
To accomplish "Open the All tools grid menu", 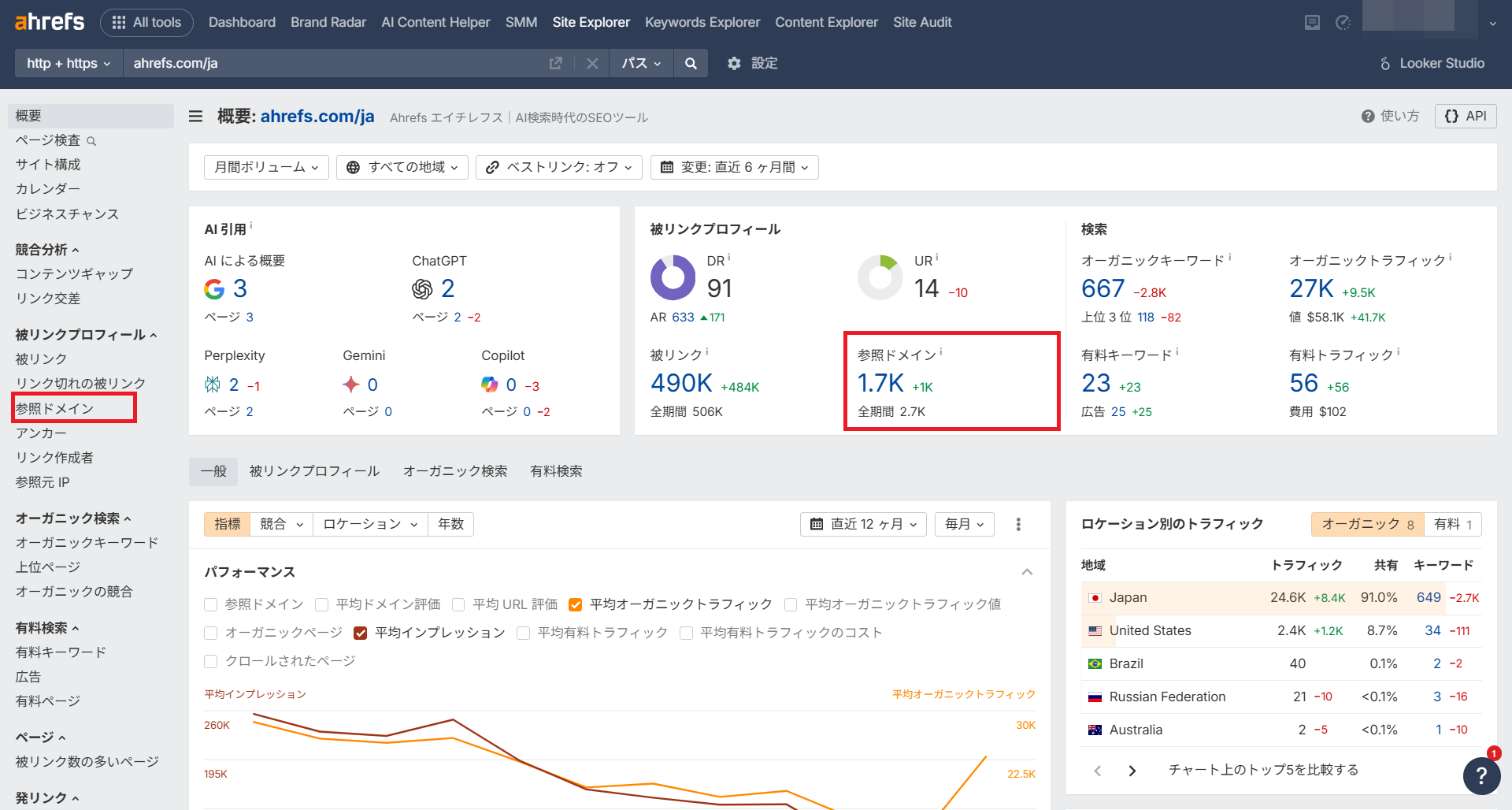I will point(146,22).
